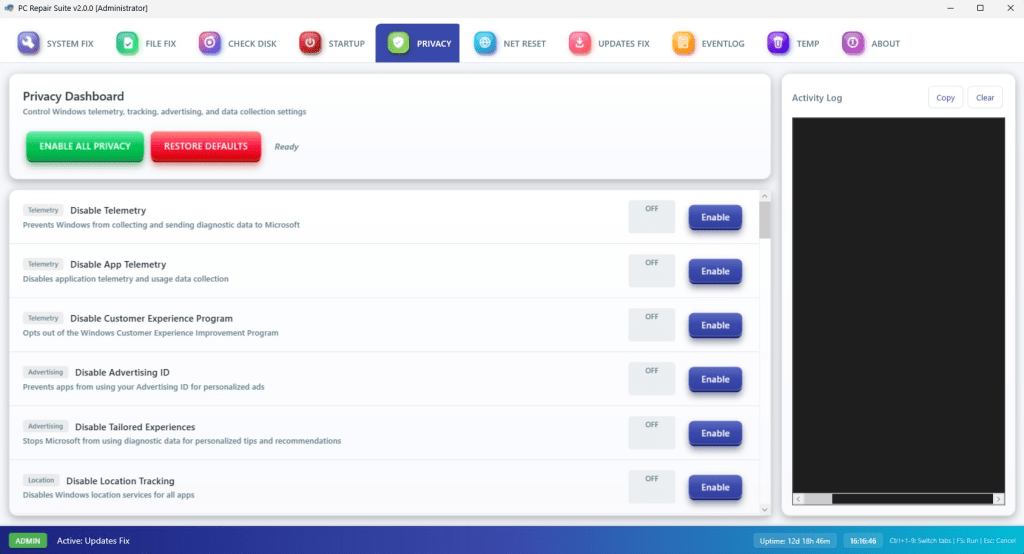
Task: Click the privacy list scroll down arrow
Action: [x=765, y=509]
